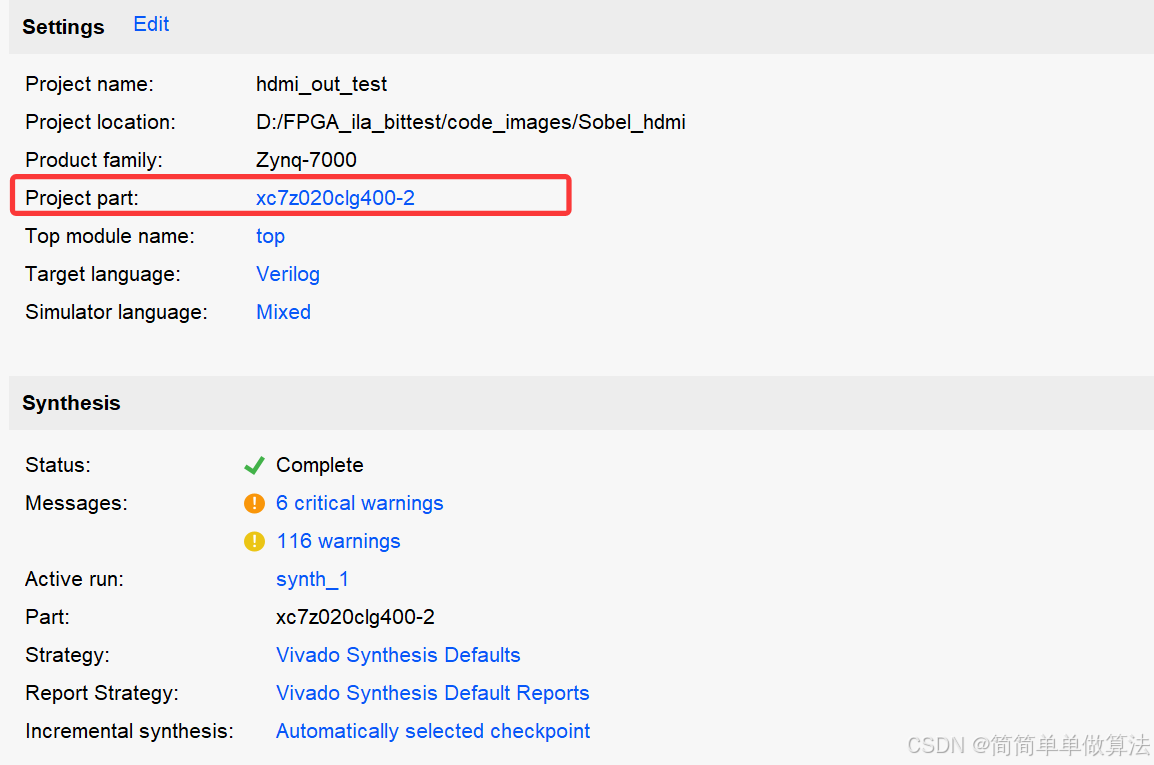
Task: Open the top module name link
Action: 270,236
